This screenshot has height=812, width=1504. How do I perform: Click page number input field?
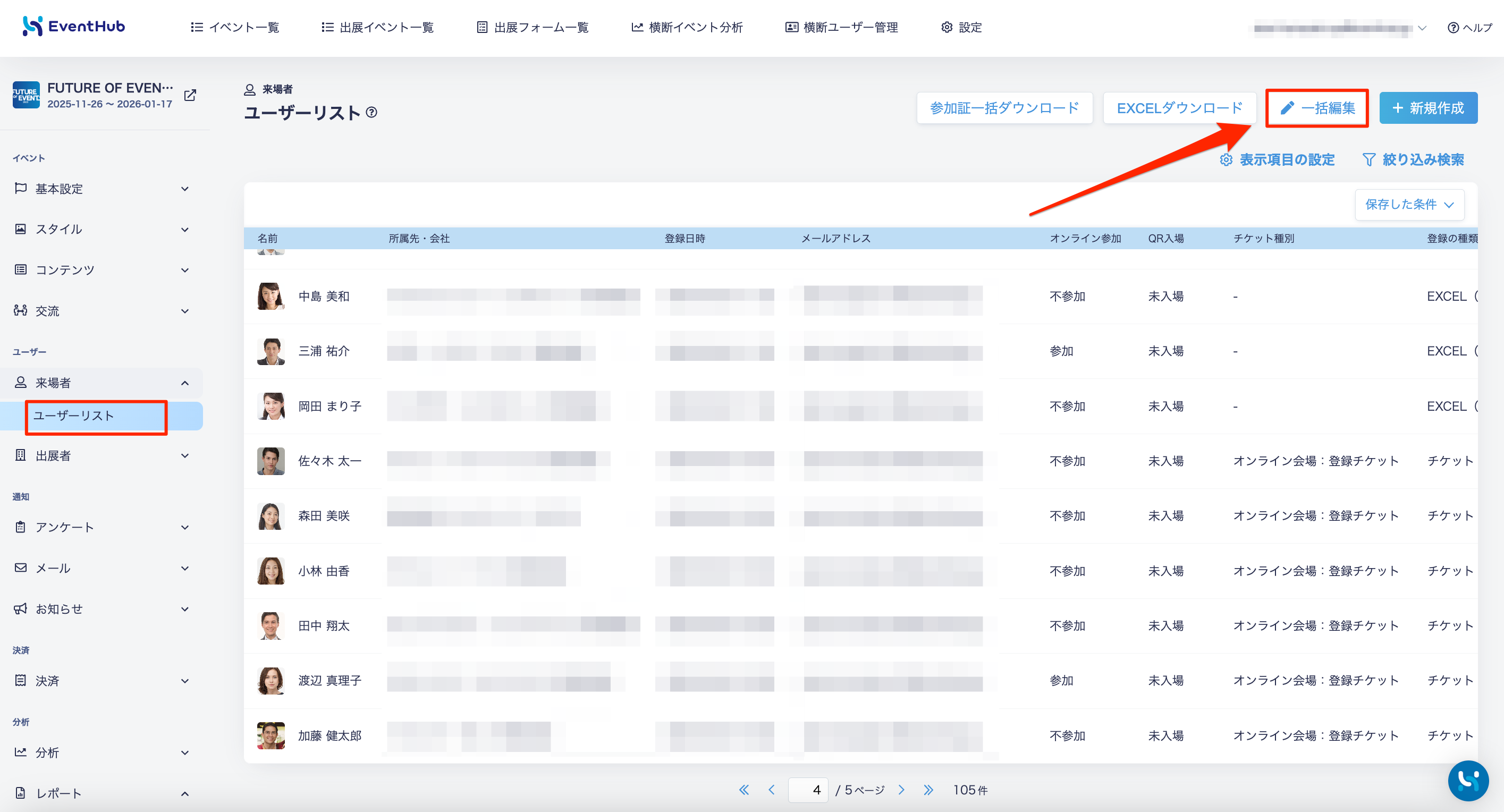point(808,790)
